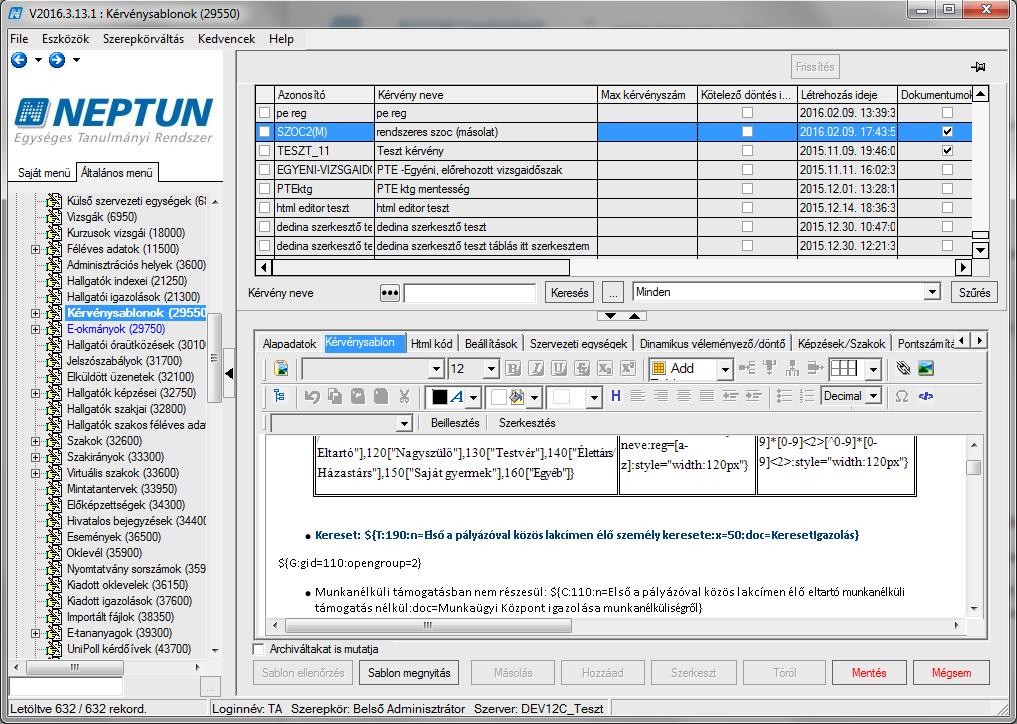Apply subscript formatting
Image resolution: width=1017 pixels, height=724 pixels.
coord(604,368)
